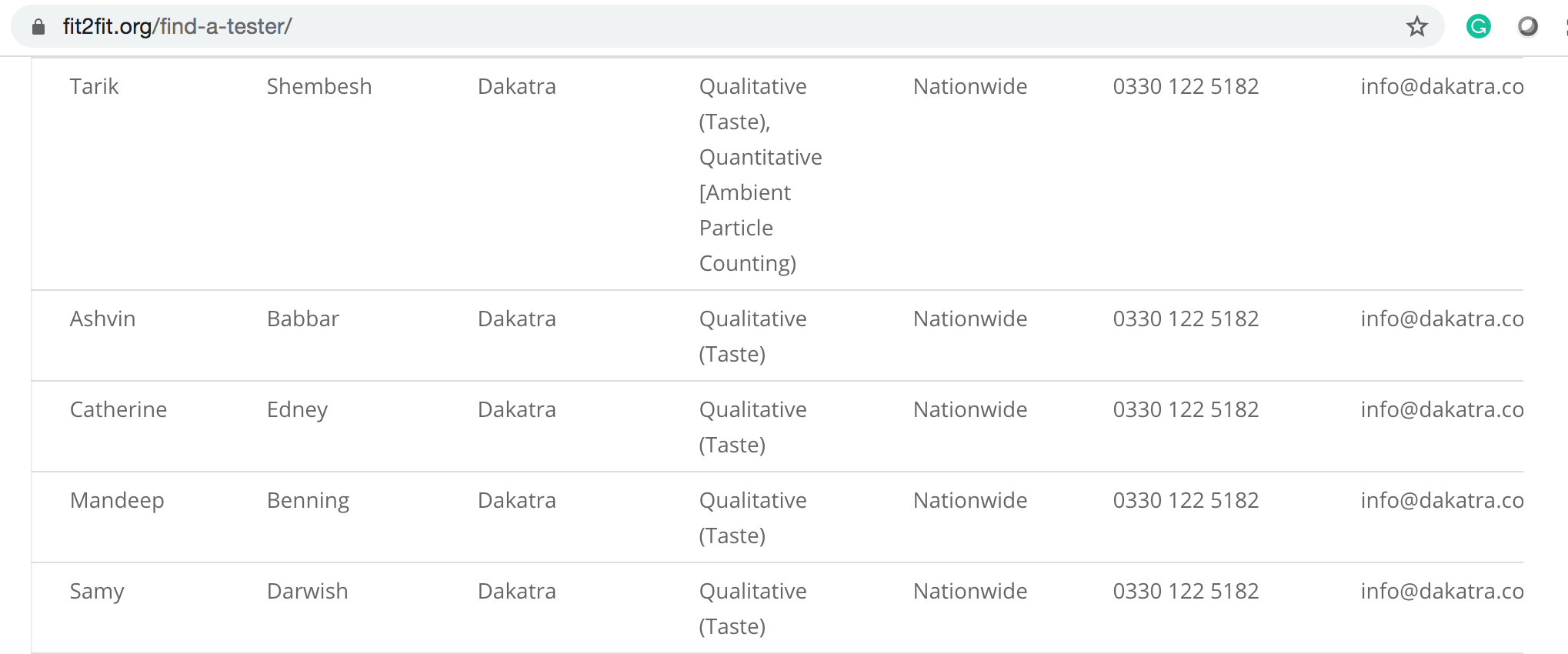1568x654 pixels.
Task: Click the Quantitative test type text
Action: [760, 157]
